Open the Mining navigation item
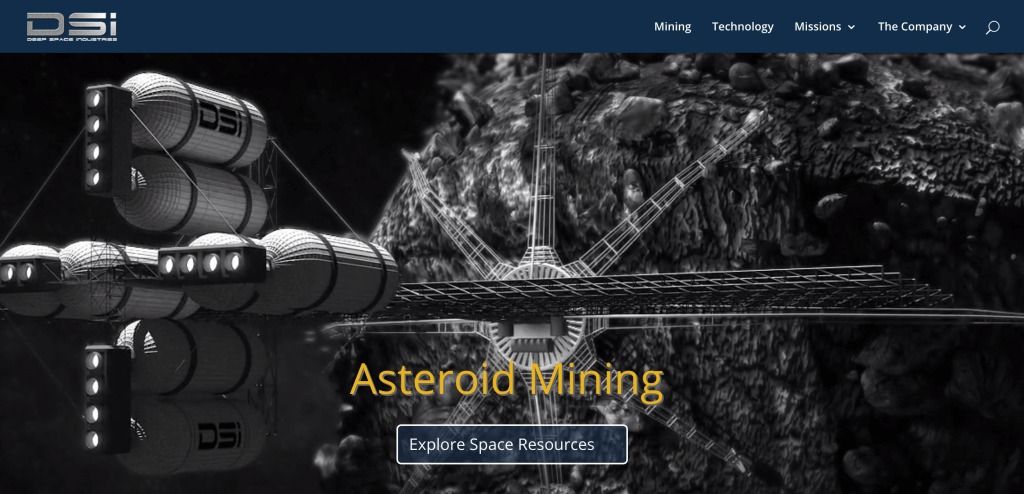This screenshot has height=494, width=1024. (x=672, y=27)
